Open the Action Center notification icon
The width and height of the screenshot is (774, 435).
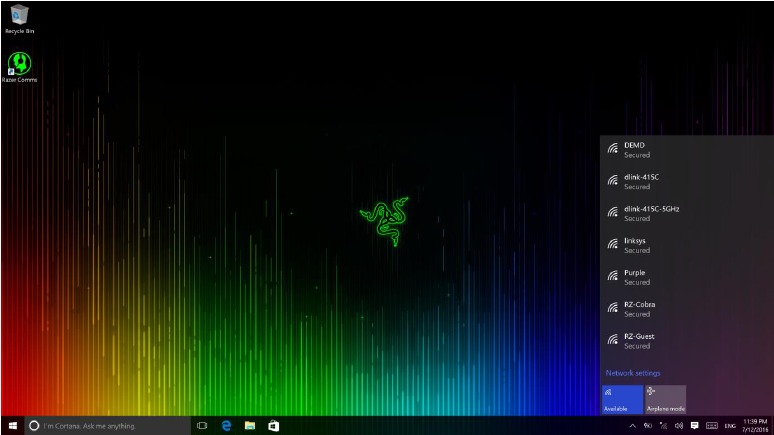pyautogui.click(x=695, y=426)
